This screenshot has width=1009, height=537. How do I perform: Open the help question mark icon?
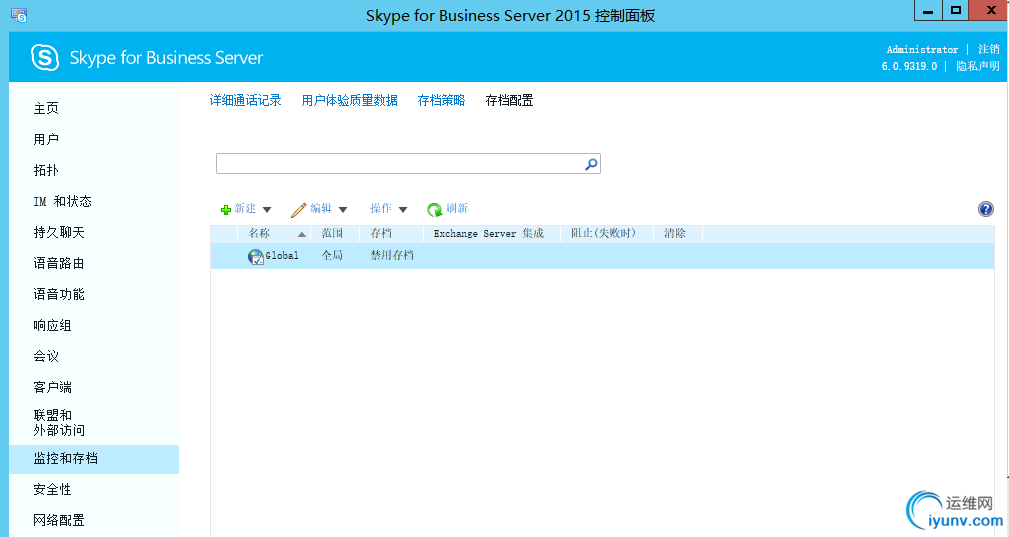point(985,209)
